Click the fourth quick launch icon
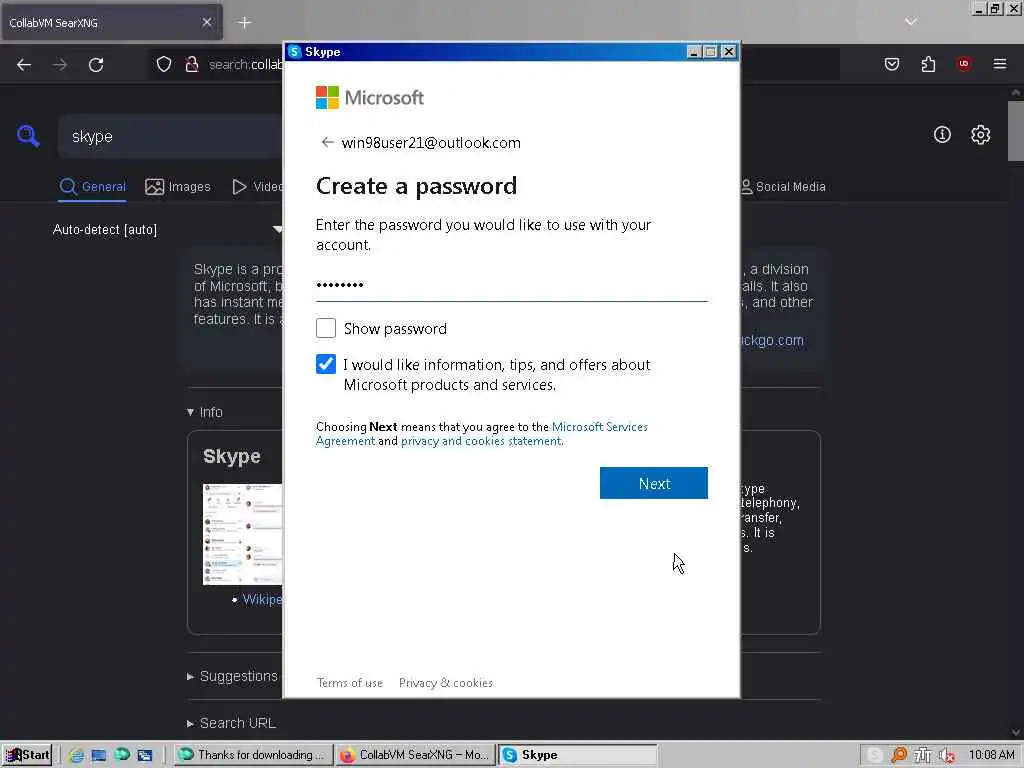Screen dimensions: 1024x768 point(144,755)
